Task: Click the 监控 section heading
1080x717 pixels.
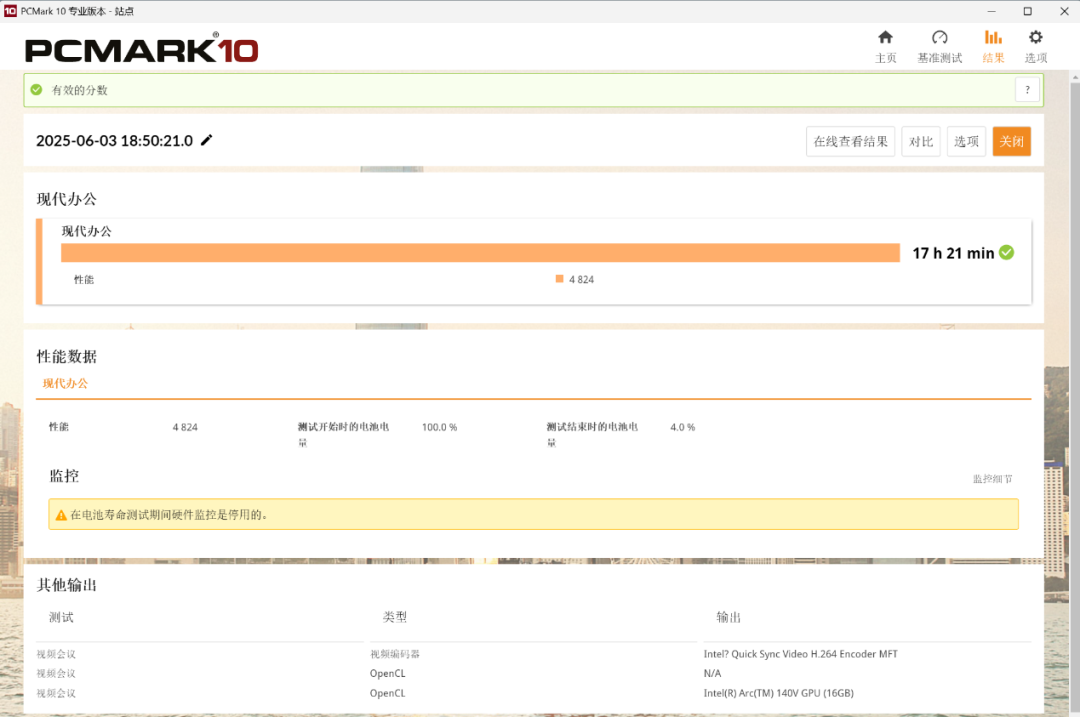Action: (64, 476)
